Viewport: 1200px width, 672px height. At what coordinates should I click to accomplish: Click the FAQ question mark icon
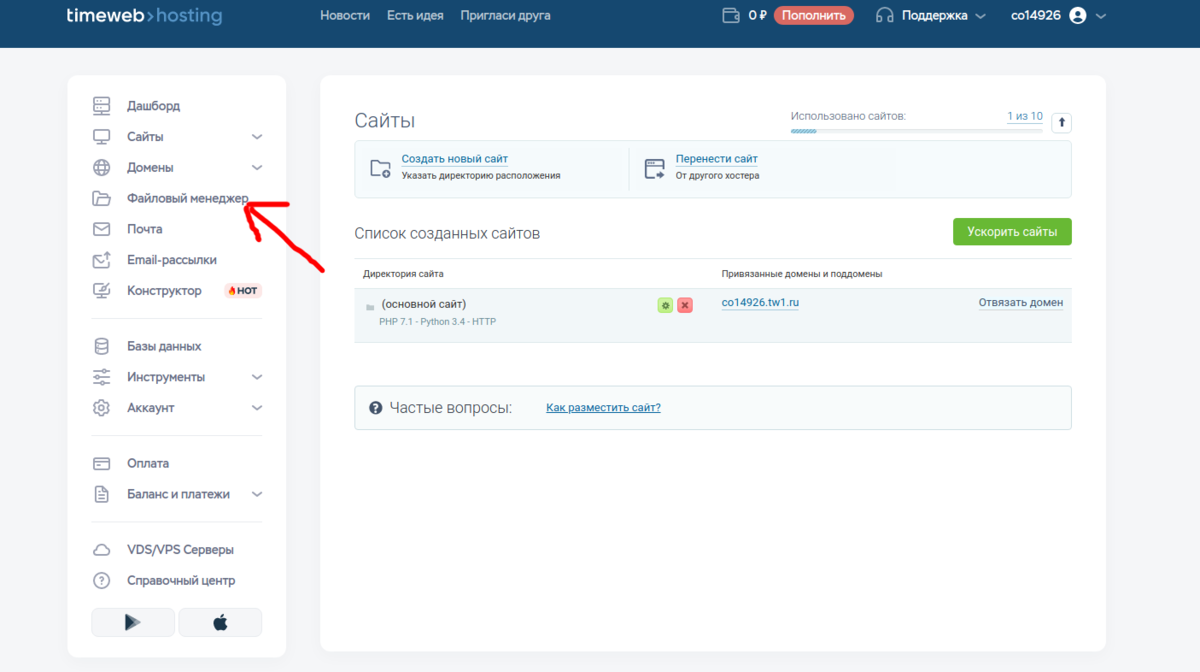(376, 408)
